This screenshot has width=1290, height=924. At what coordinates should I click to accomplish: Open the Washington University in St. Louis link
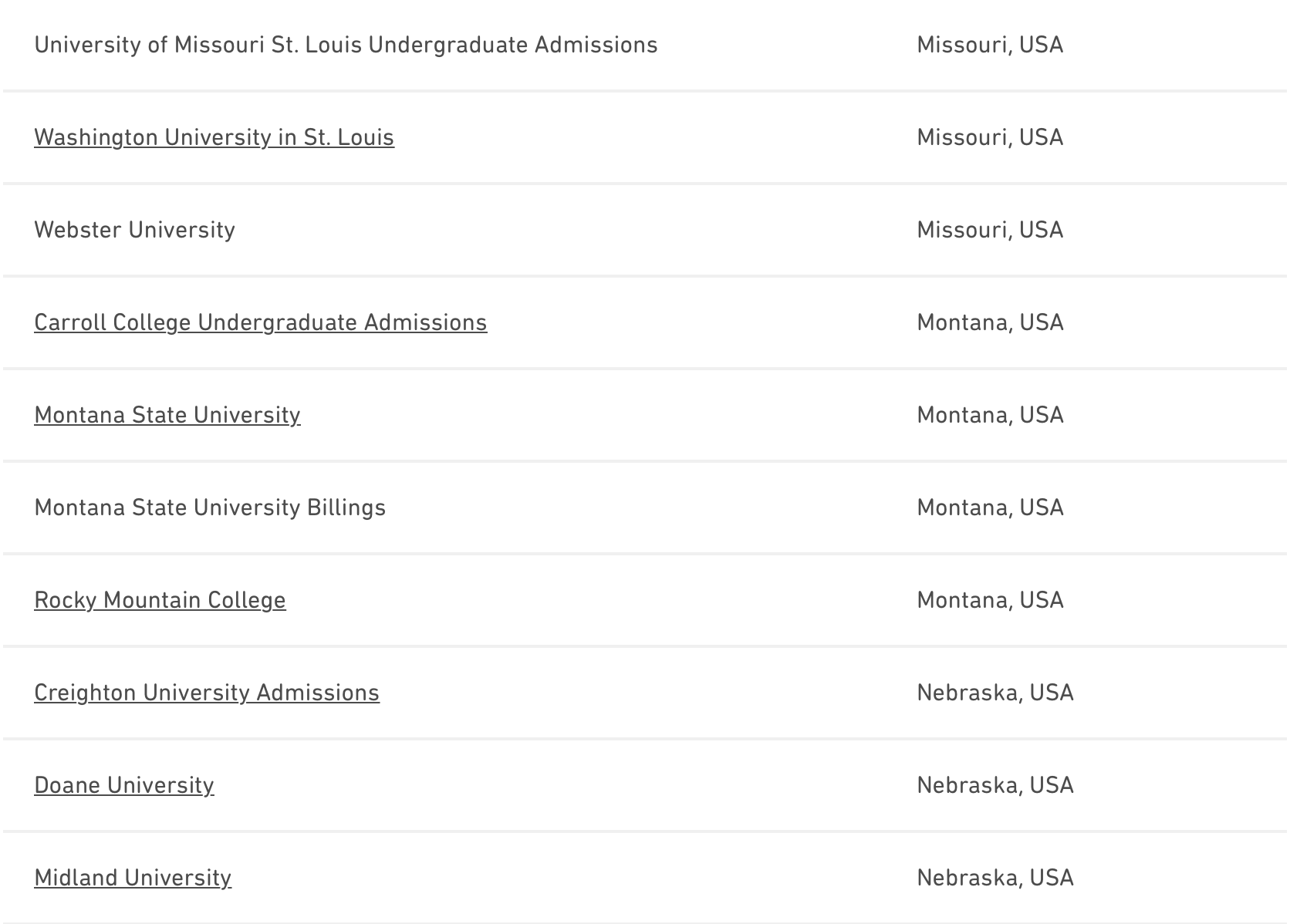(214, 137)
